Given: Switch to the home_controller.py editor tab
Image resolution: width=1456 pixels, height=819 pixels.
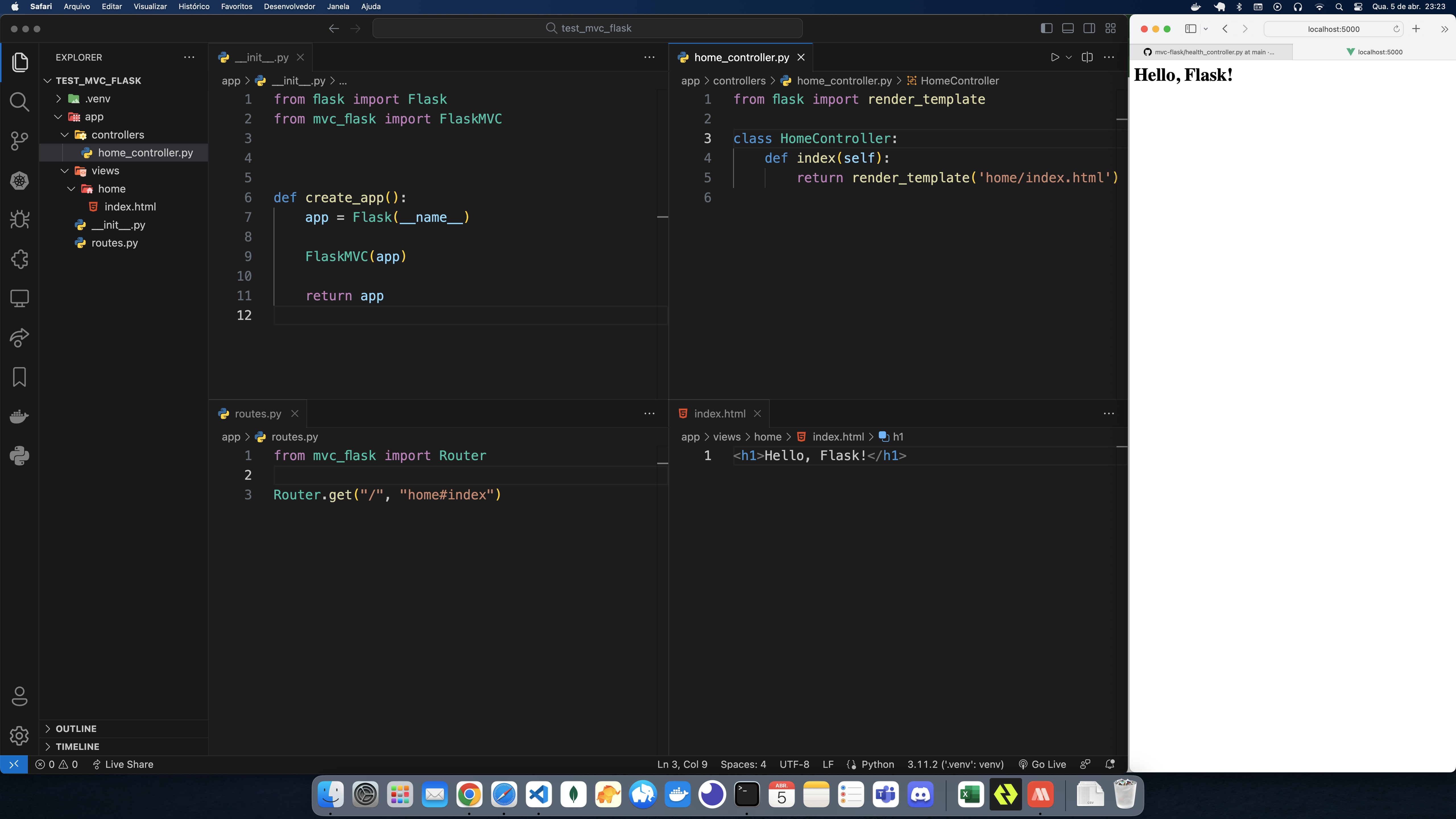Looking at the screenshot, I should 741,57.
